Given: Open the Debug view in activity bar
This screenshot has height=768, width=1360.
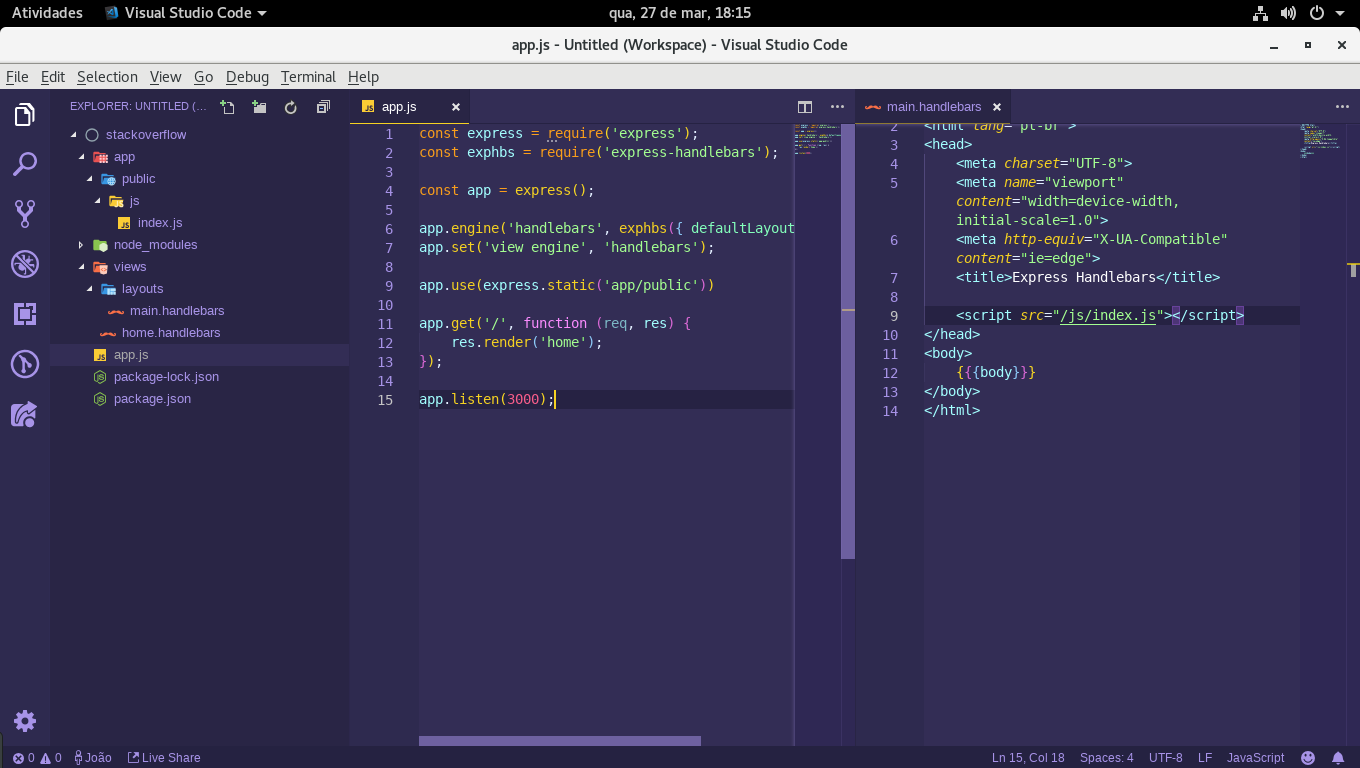Looking at the screenshot, I should [x=25, y=264].
